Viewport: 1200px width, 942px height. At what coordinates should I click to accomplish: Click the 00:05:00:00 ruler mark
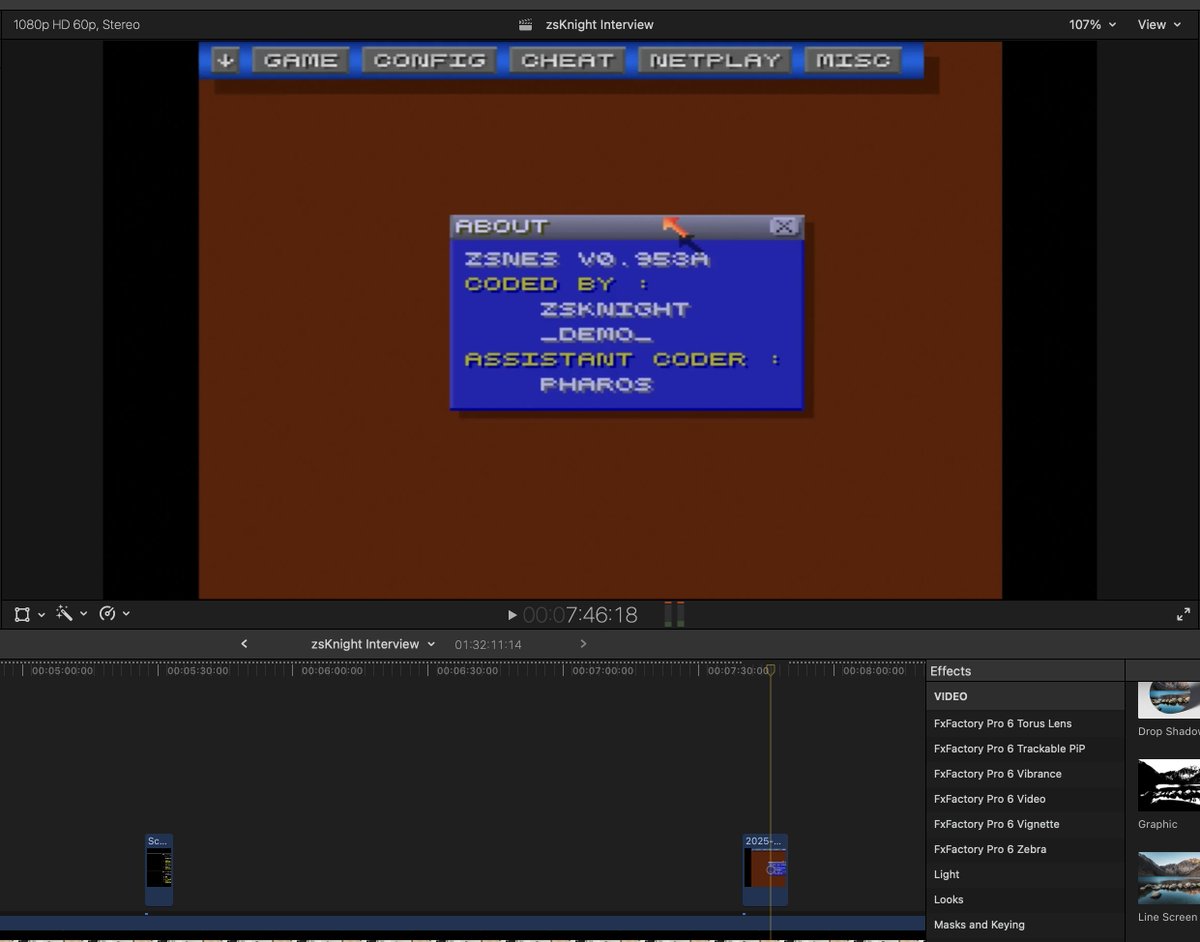pyautogui.click(x=62, y=671)
